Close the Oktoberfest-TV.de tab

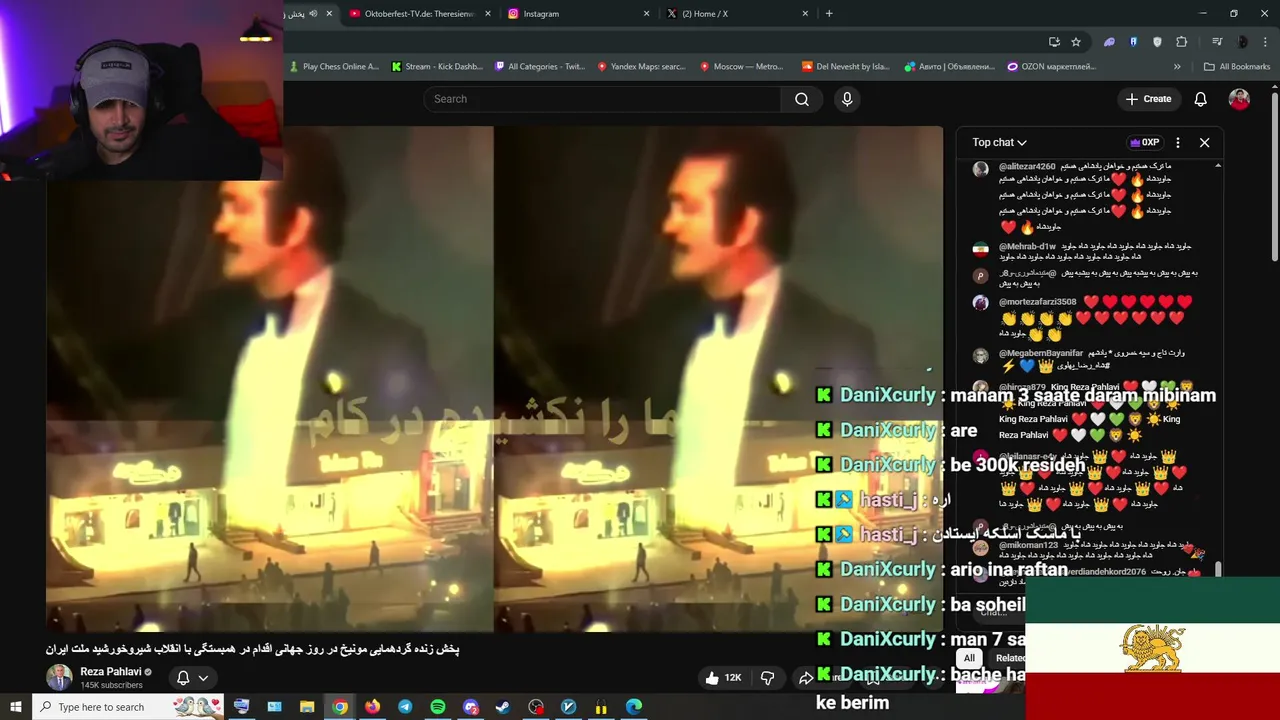488,14
